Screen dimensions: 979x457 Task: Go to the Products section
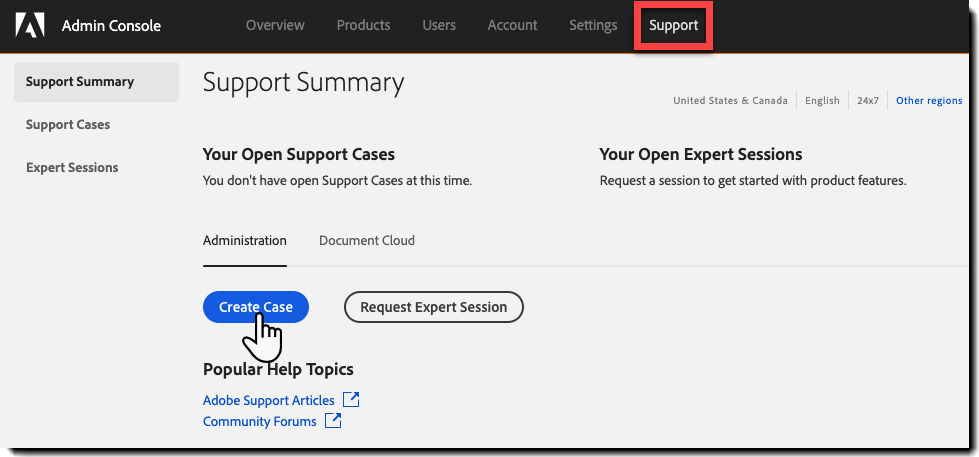[x=363, y=25]
